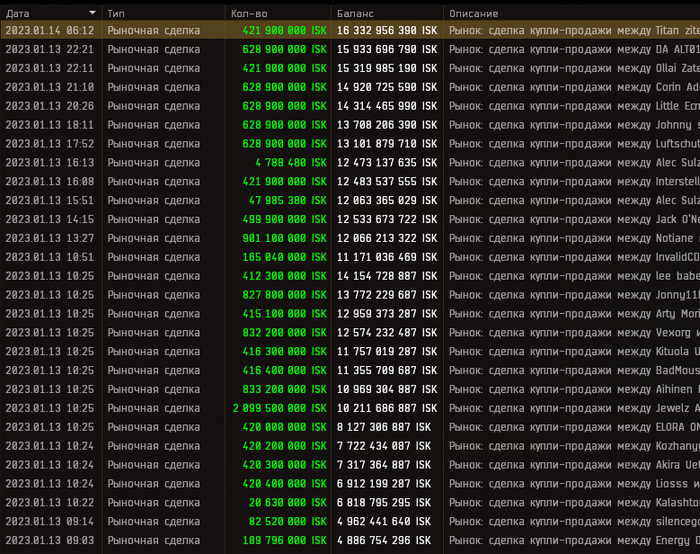Click balance 14 154 728 887 ISK

tap(387, 276)
